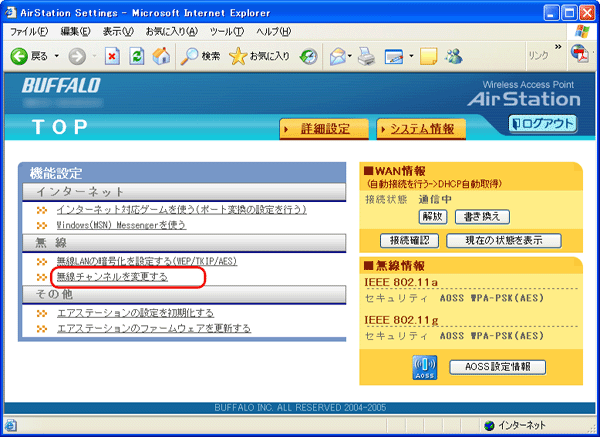Click the 接続確認 button
This screenshot has height=437, width=600.
(409, 241)
